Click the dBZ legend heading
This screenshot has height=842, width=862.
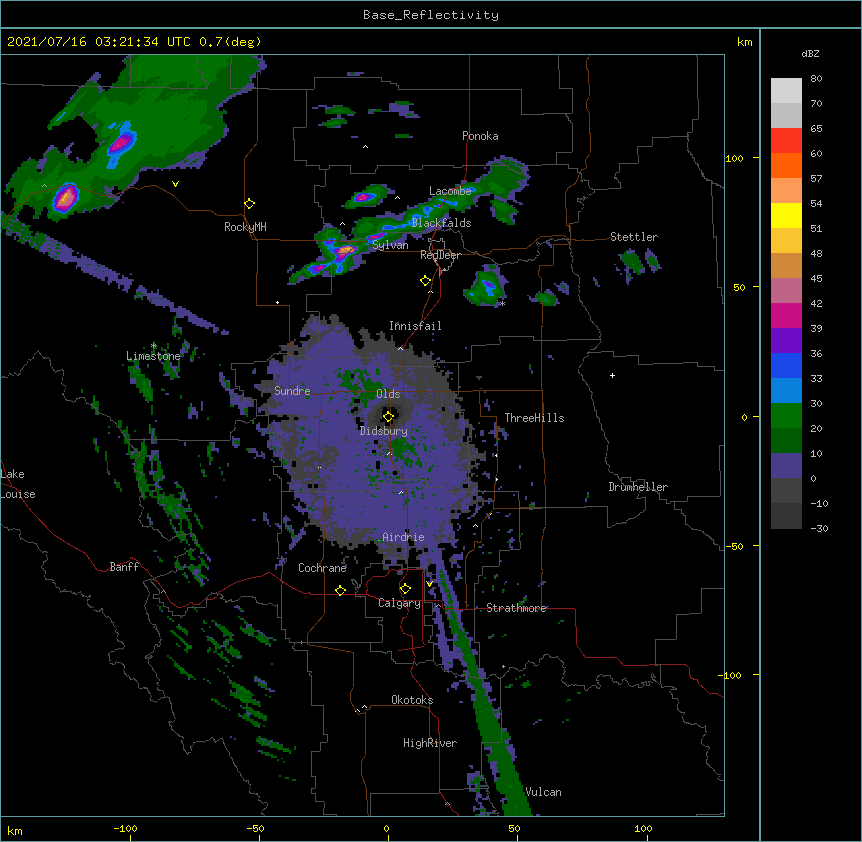click(810, 53)
